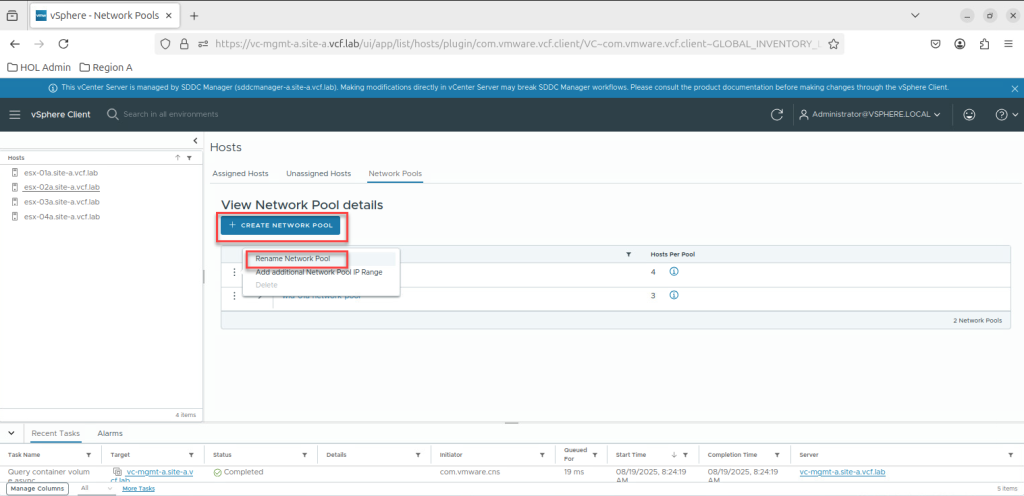Open the Region A bookmarks folder
Viewport: 1024px width, 496px height.
[x=106, y=67]
